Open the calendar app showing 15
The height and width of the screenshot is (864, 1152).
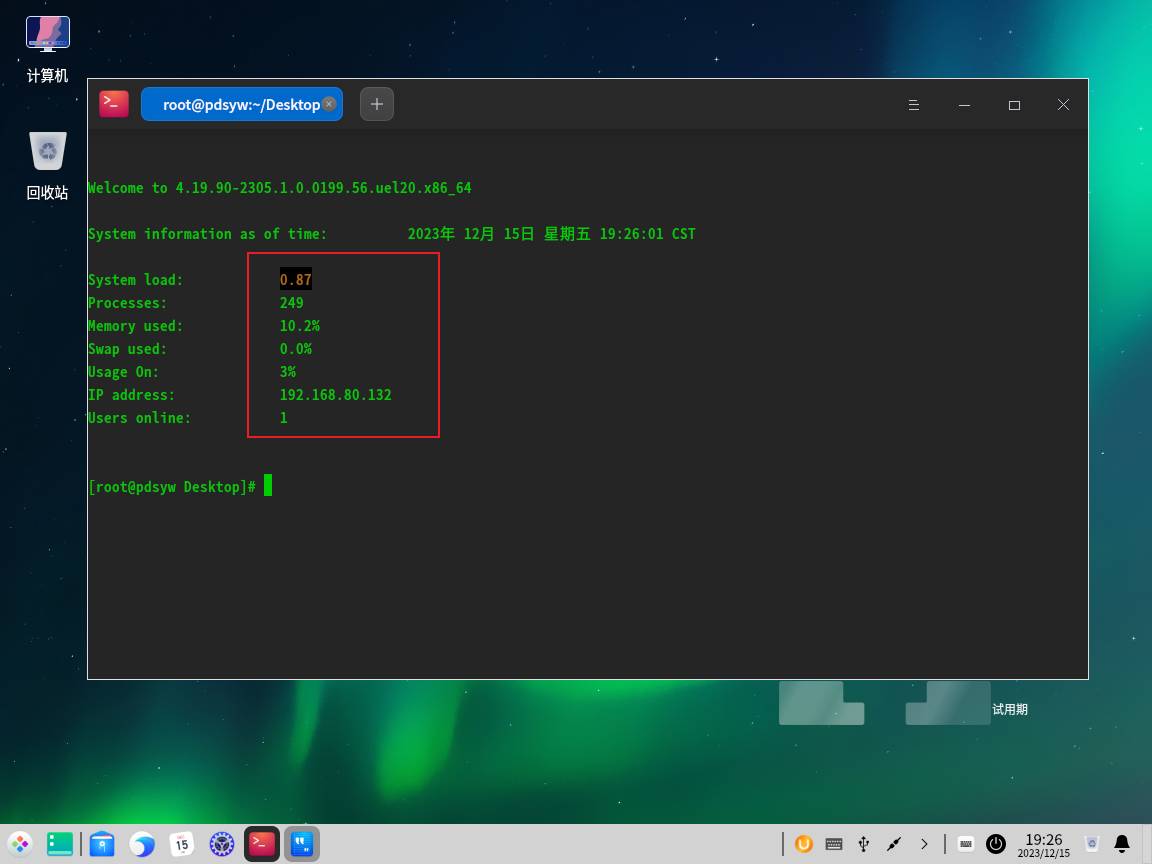(x=181, y=844)
